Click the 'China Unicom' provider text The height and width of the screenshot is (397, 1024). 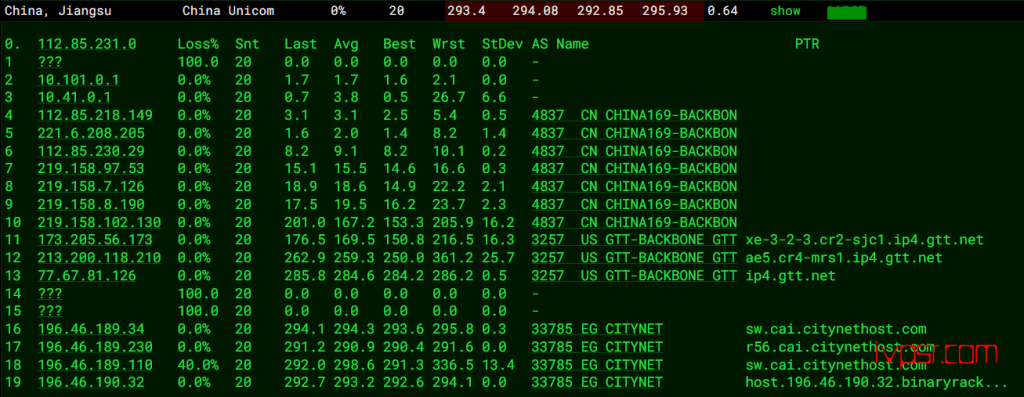[228, 11]
